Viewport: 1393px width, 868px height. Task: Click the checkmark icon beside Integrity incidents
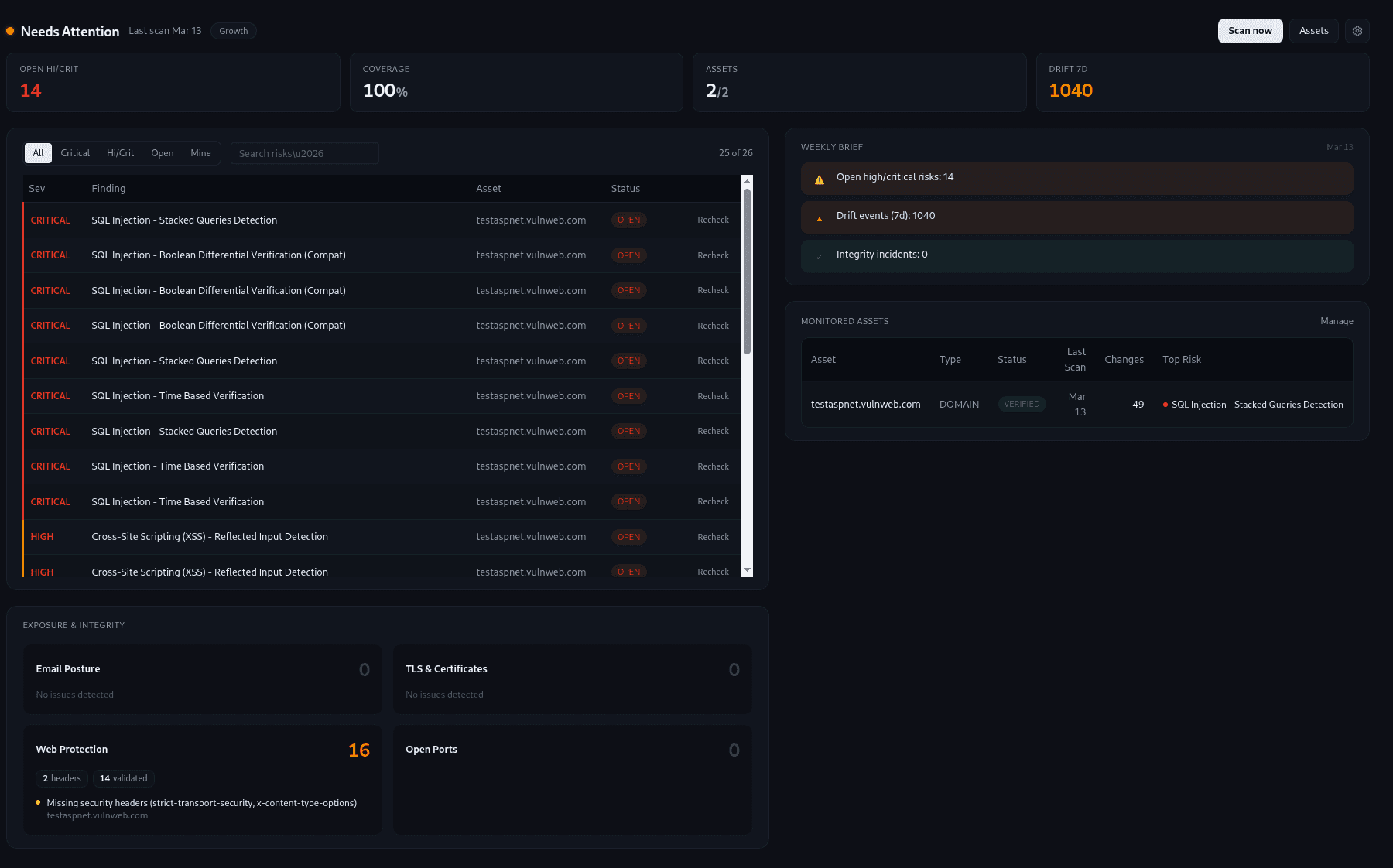pyautogui.click(x=820, y=255)
